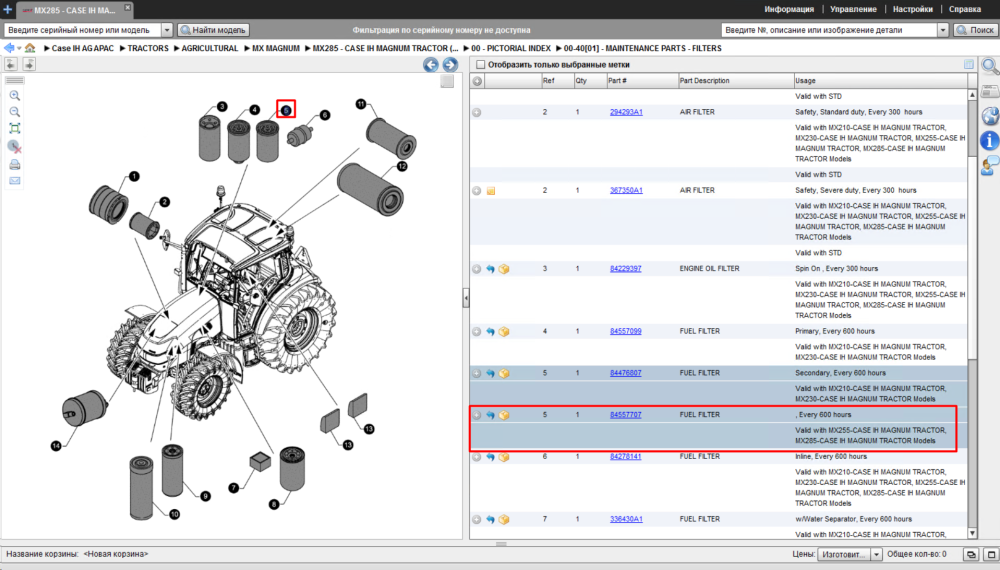1000x570 pixels.
Task: Click the TRACTORS breadcrumb item
Action: tap(148, 48)
